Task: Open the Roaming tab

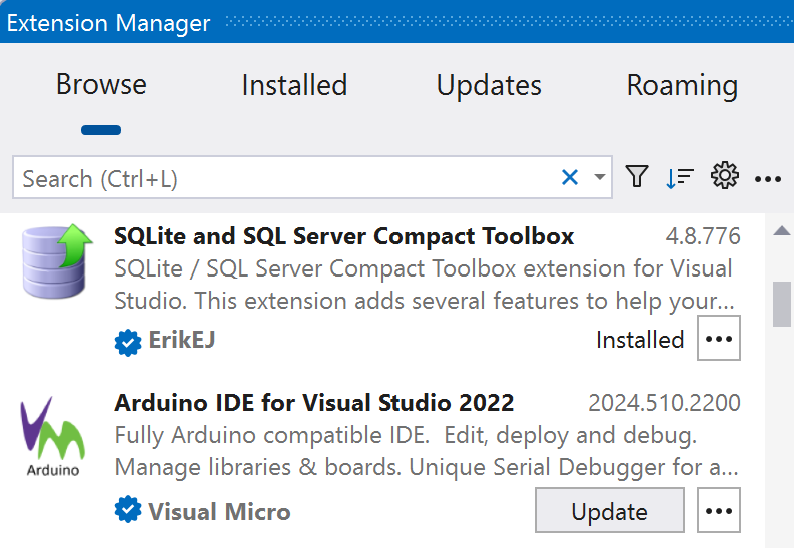Action: click(682, 86)
